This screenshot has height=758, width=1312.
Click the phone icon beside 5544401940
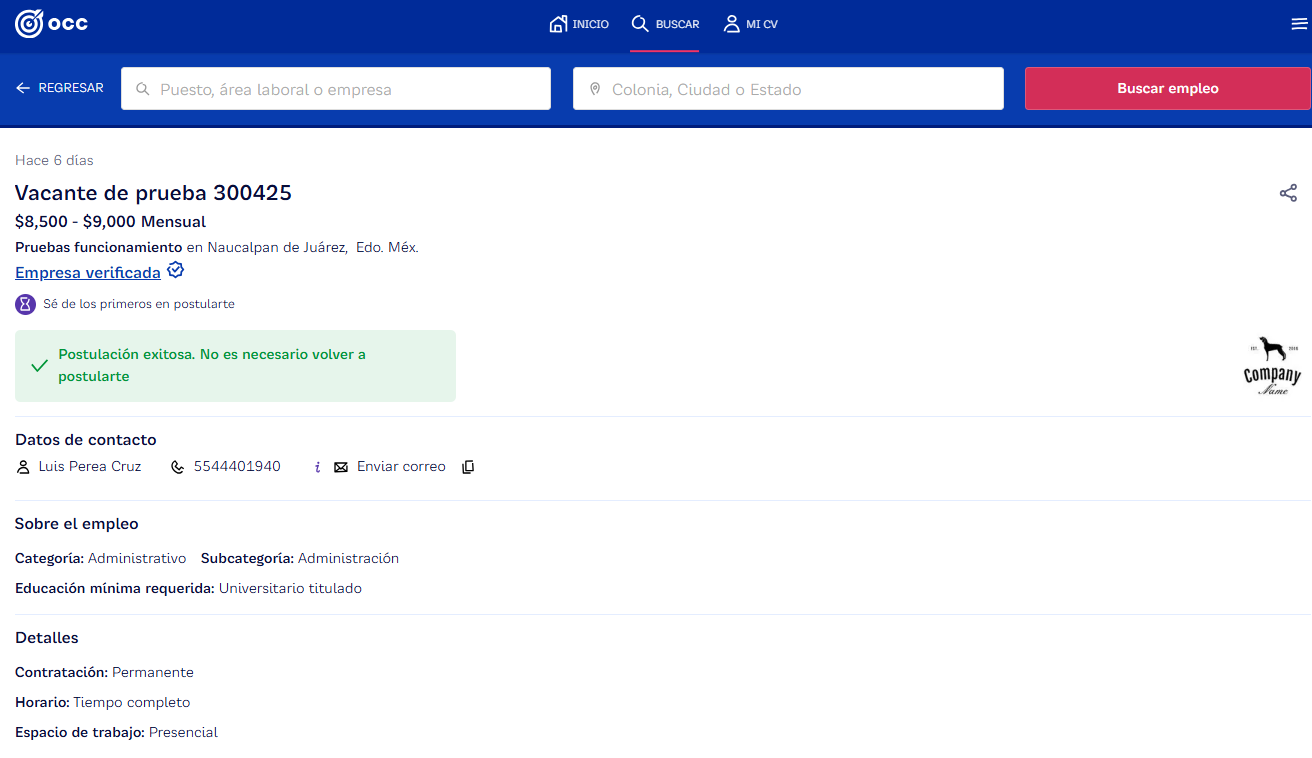pos(178,467)
